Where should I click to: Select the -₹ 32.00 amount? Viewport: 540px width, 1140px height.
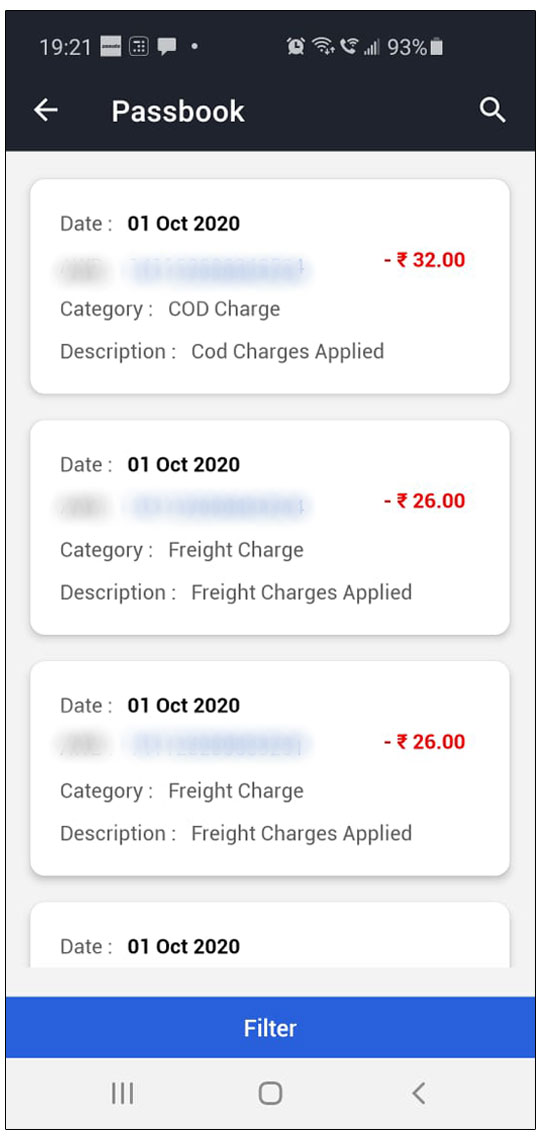click(x=424, y=260)
